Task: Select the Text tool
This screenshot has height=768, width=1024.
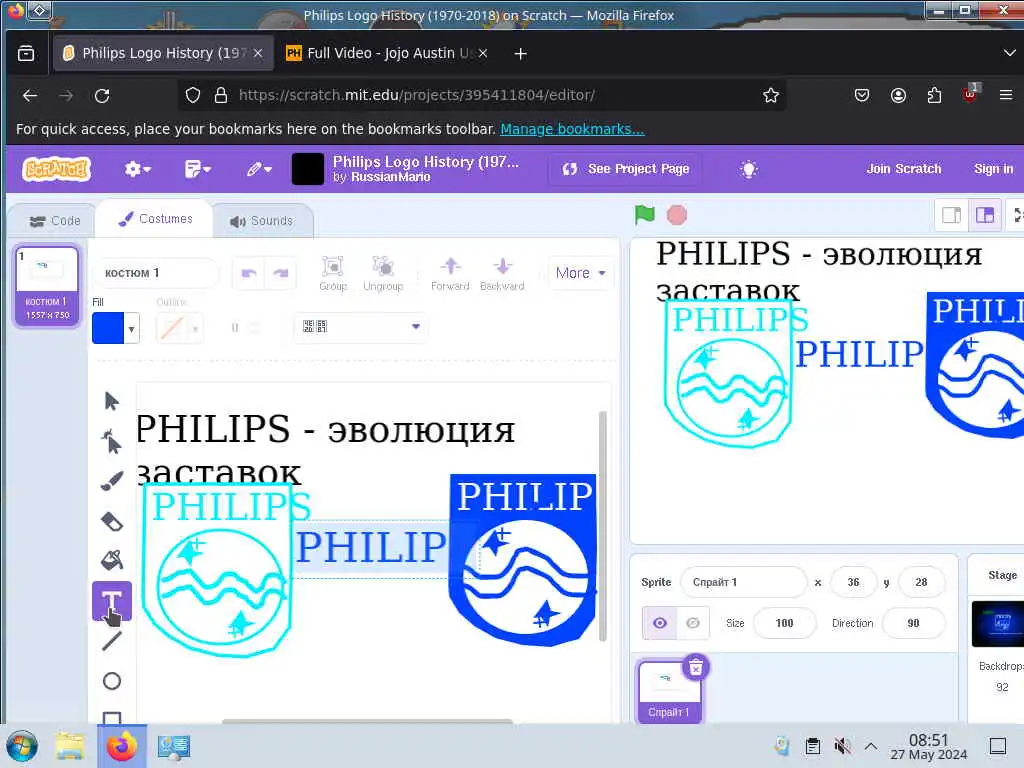Action: (112, 600)
